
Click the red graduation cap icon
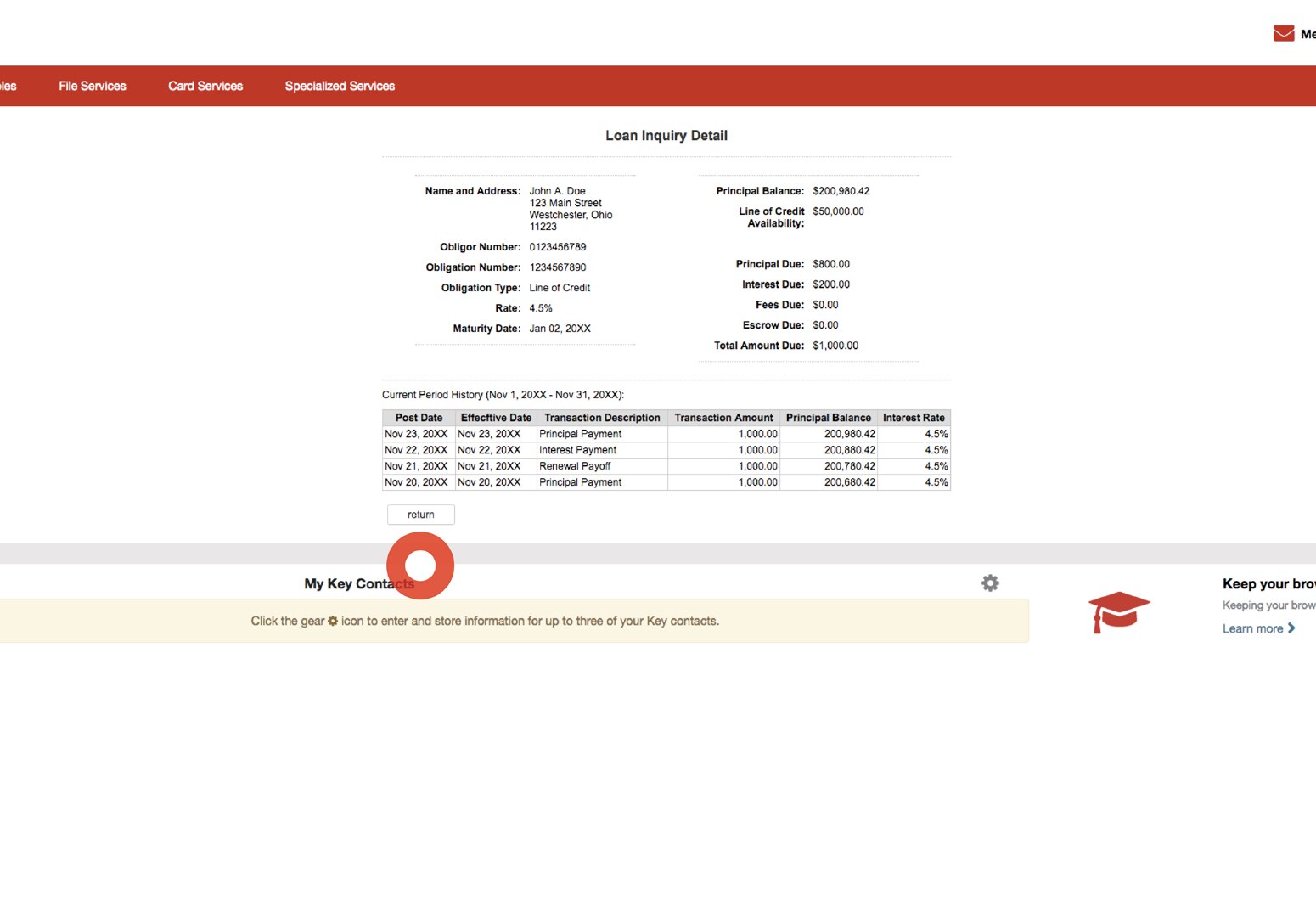[x=1119, y=613]
